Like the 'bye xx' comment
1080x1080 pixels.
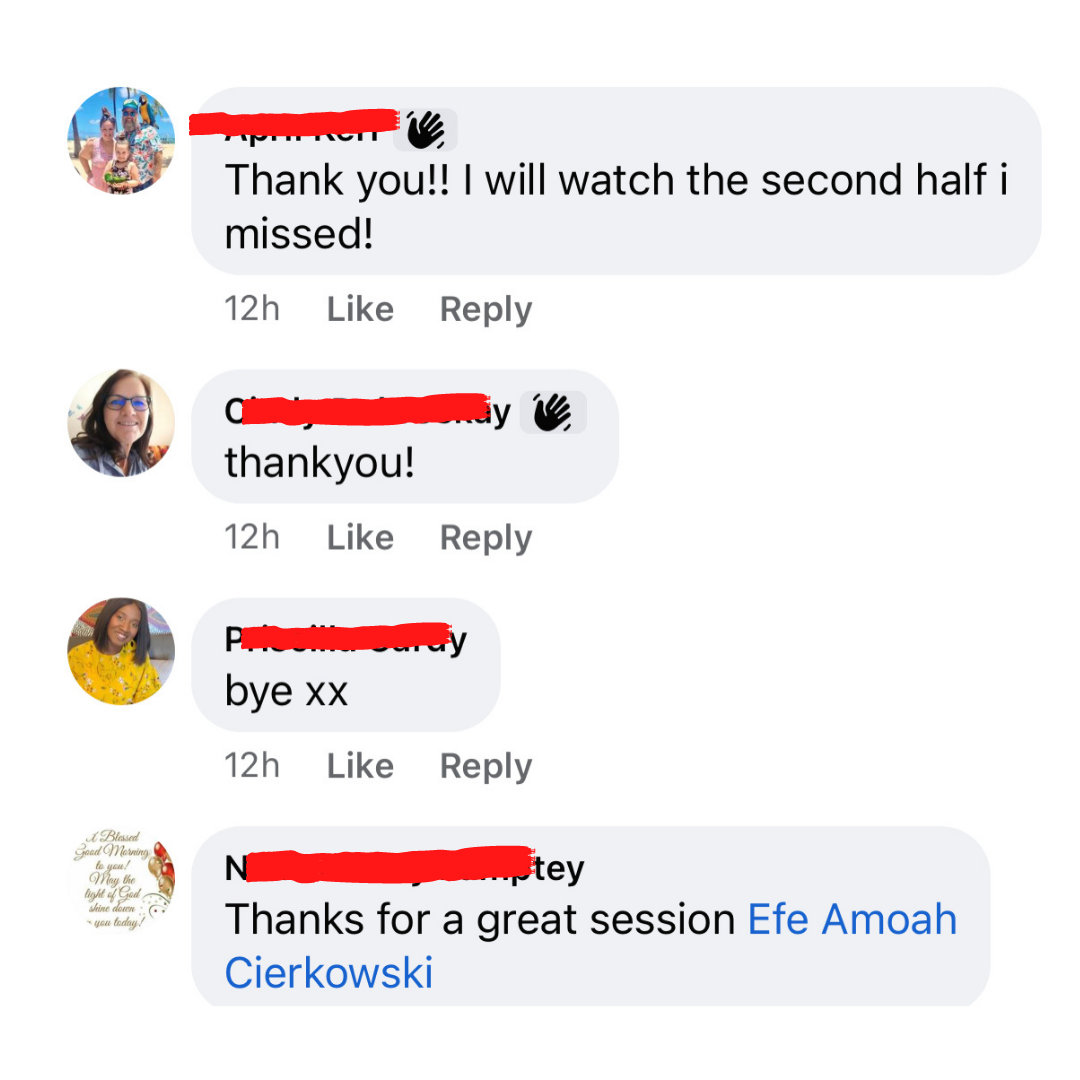pyautogui.click(x=360, y=766)
